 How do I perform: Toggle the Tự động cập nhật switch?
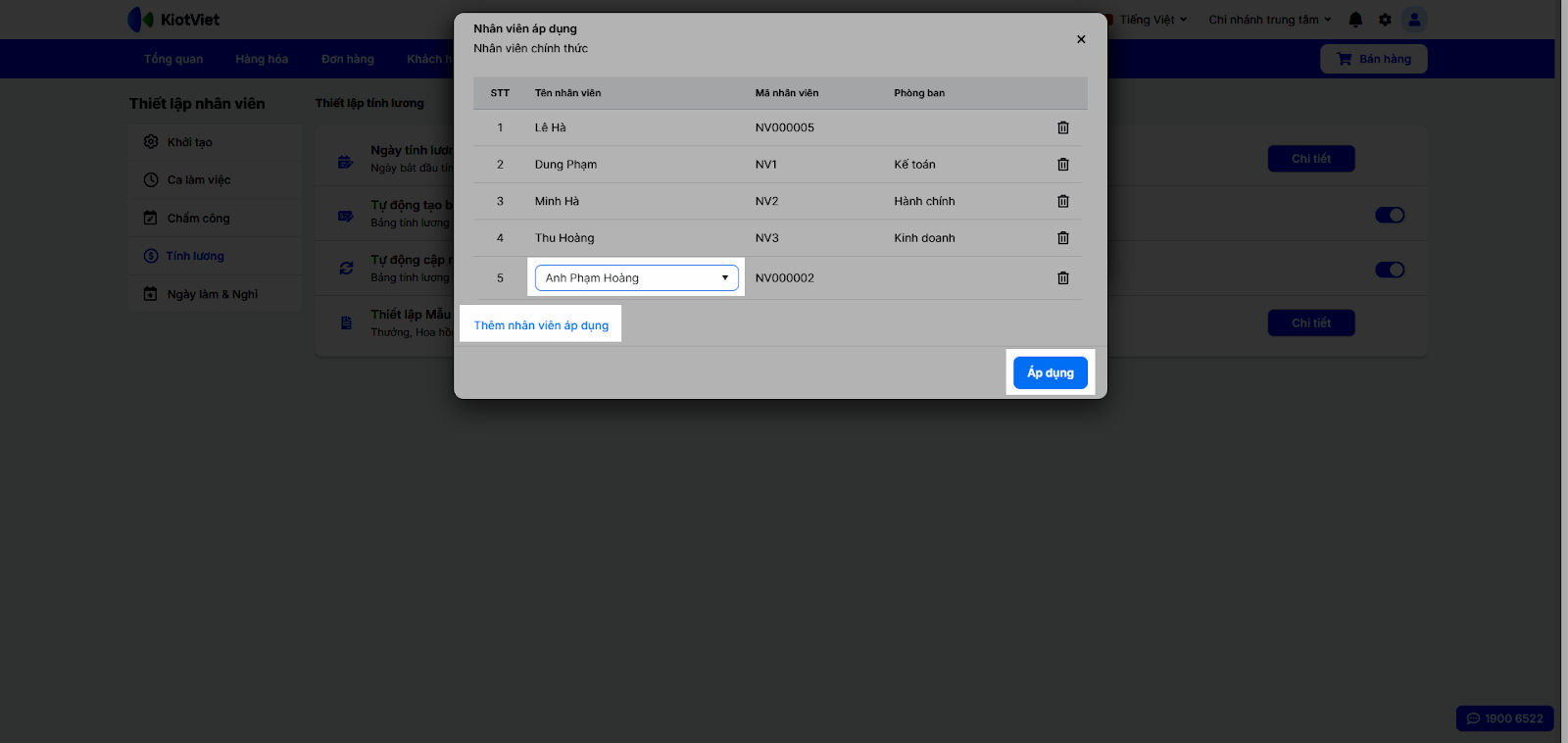click(1390, 270)
